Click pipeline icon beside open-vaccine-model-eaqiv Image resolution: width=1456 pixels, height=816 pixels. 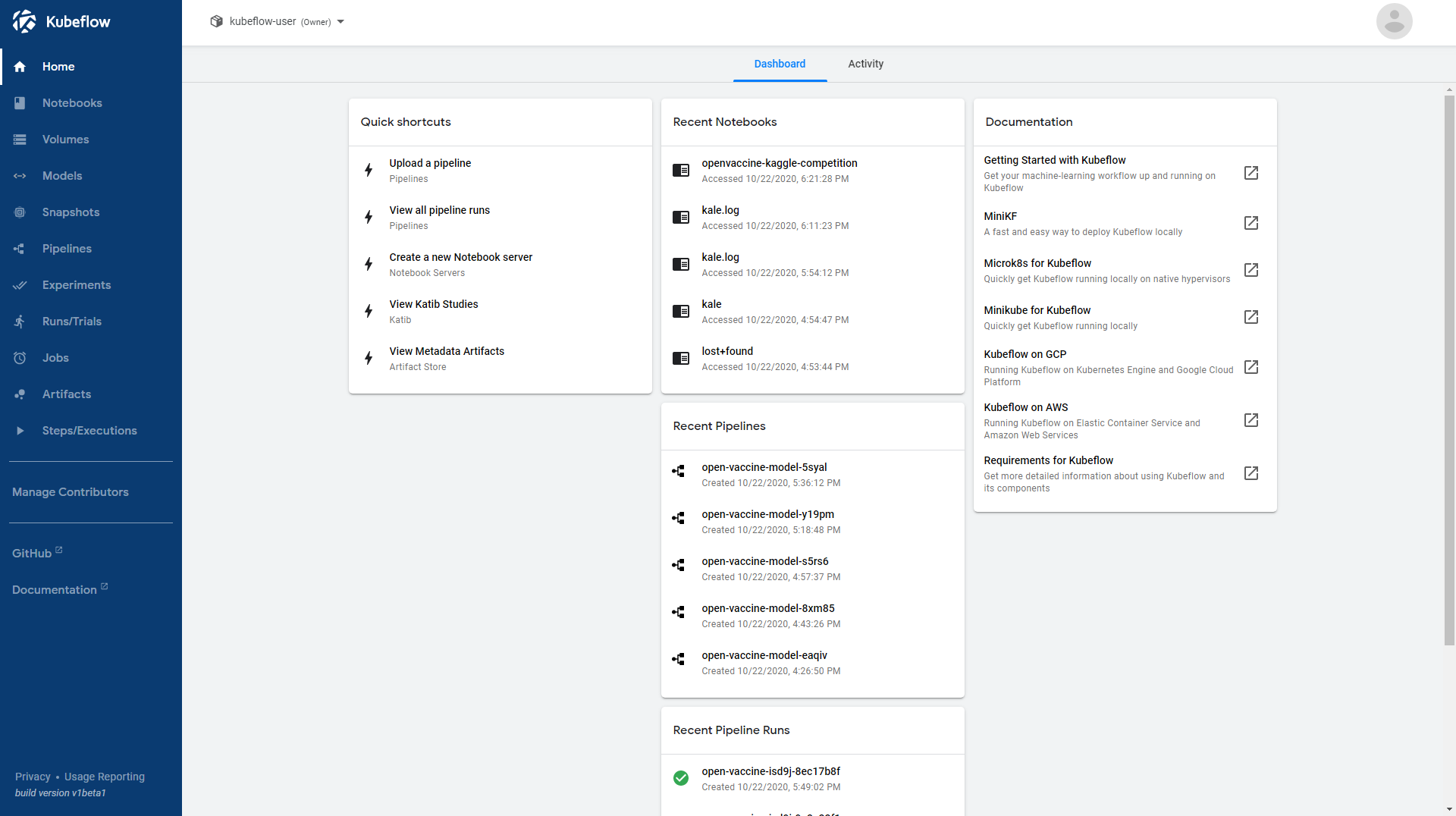(679, 659)
